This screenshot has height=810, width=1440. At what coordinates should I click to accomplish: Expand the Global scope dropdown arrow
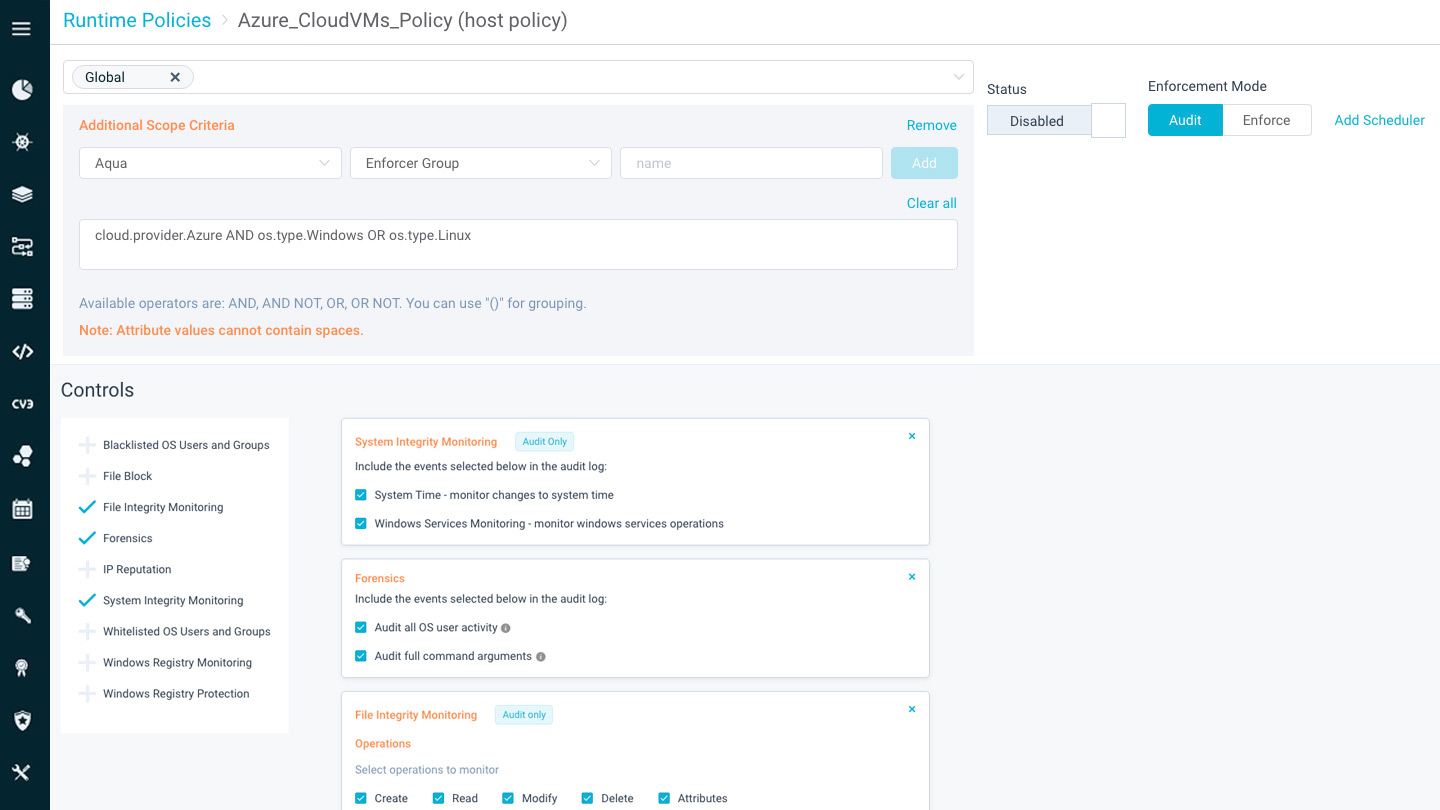coord(959,77)
